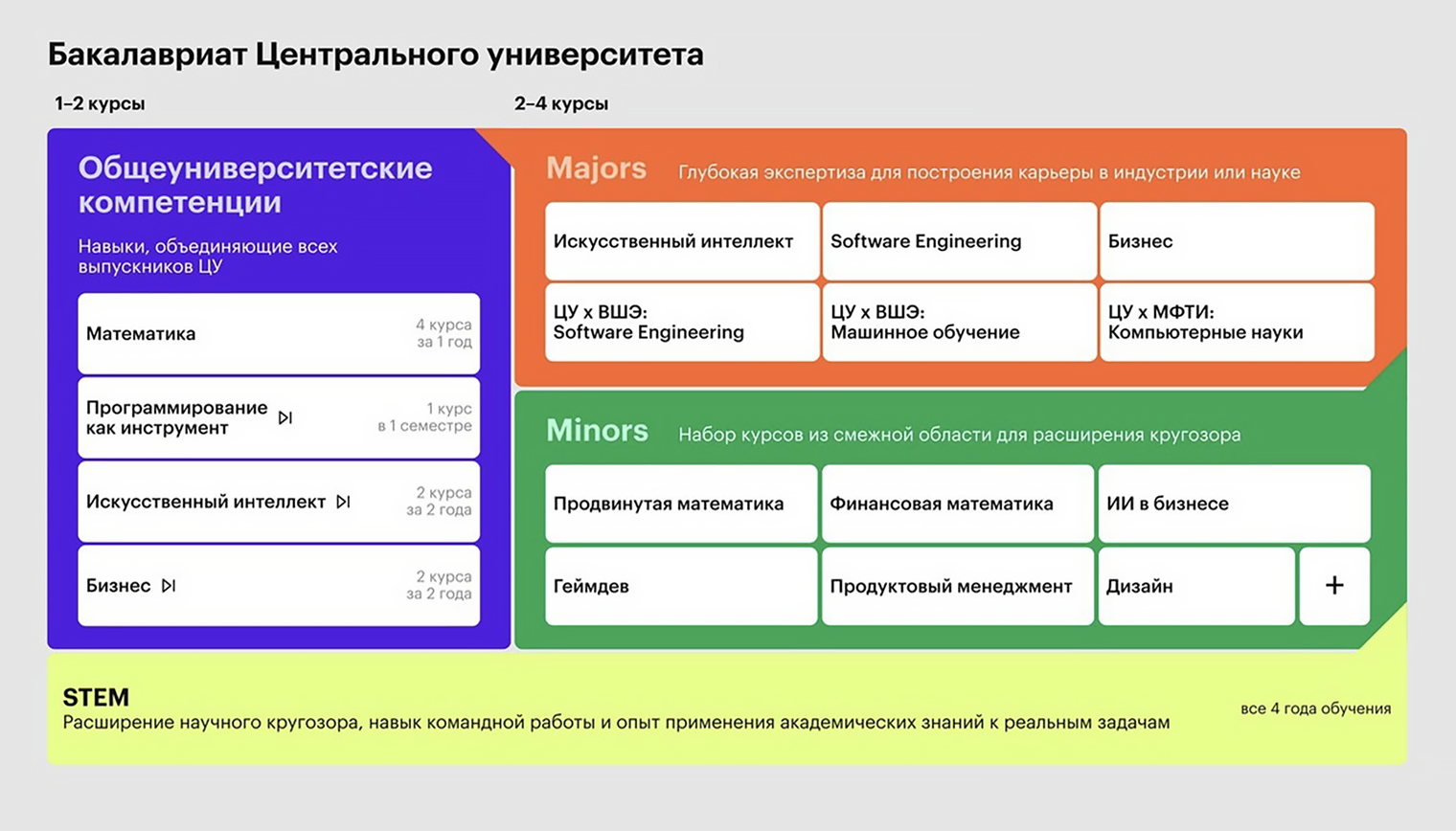Select the ИИ в бизнесе minor
Image resolution: width=1456 pixels, height=831 pixels.
coord(1234,504)
